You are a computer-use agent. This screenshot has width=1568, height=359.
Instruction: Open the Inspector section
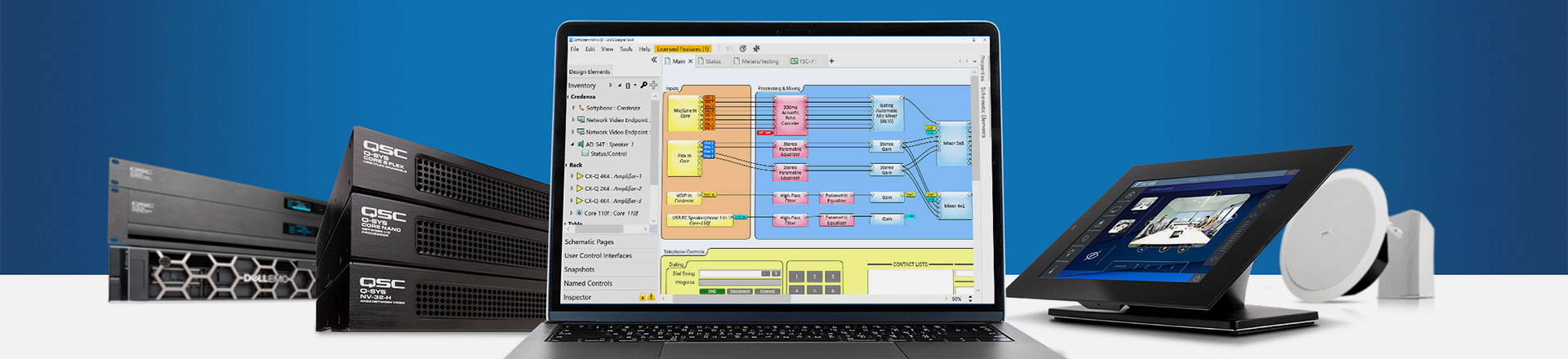610,298
